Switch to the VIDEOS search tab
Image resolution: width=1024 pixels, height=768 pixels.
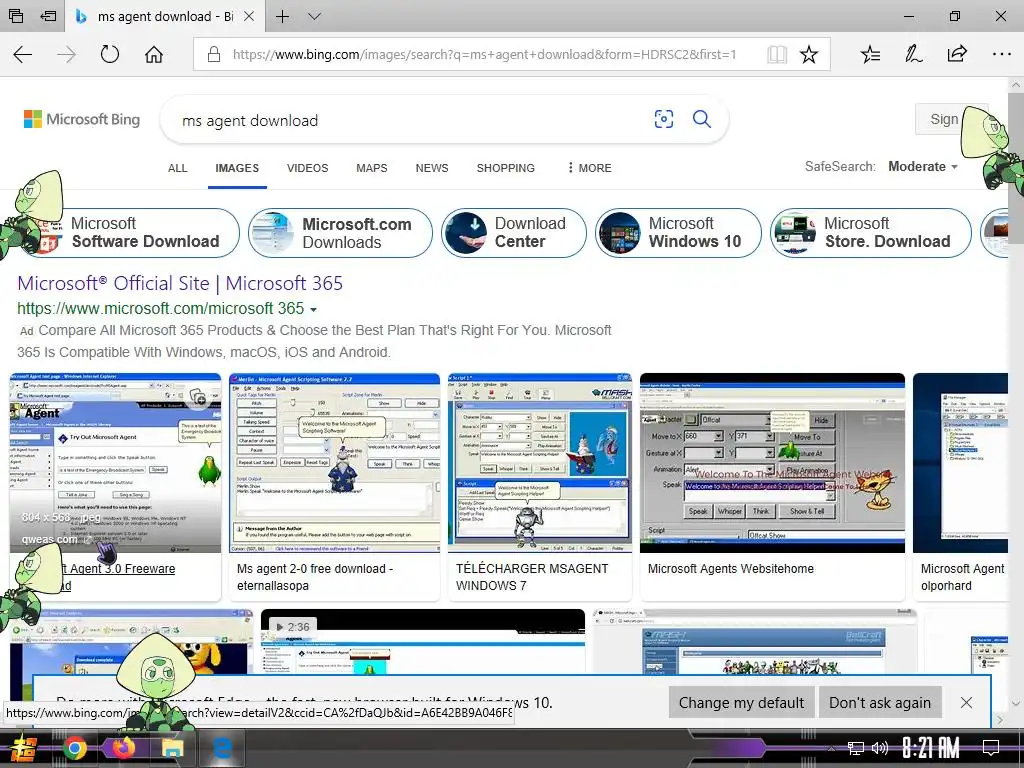pyautogui.click(x=307, y=168)
